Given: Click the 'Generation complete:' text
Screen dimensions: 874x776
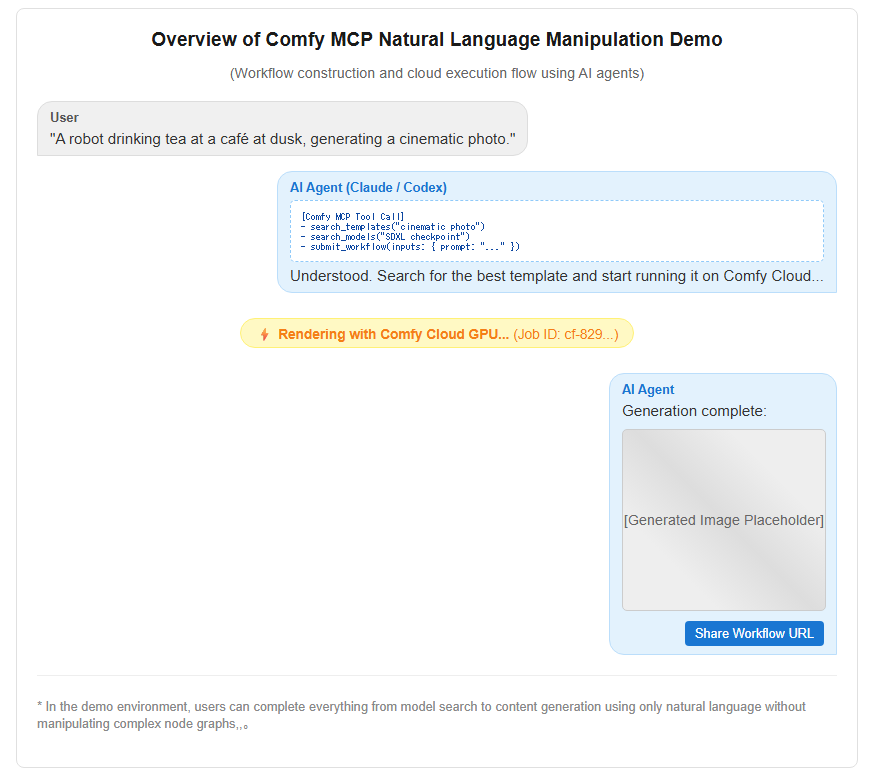Looking at the screenshot, I should click(694, 411).
